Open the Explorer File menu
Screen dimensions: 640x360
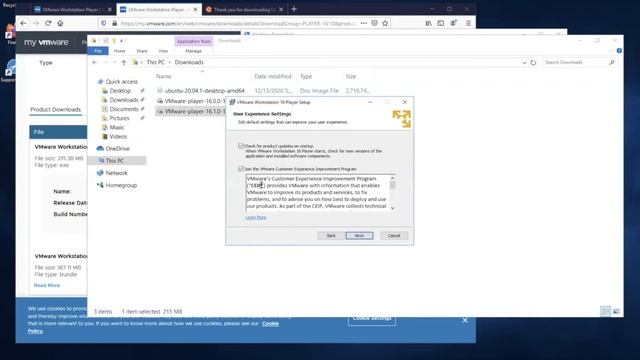tap(98, 51)
